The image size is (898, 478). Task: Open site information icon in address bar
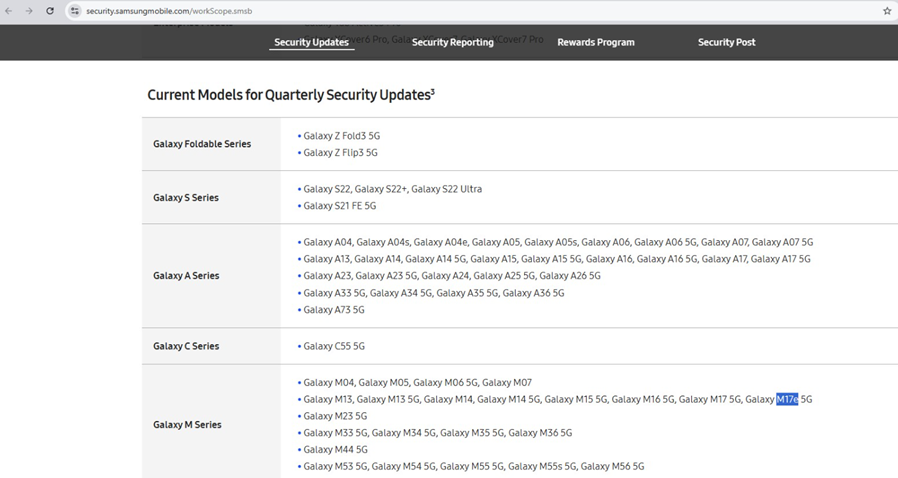tap(74, 11)
